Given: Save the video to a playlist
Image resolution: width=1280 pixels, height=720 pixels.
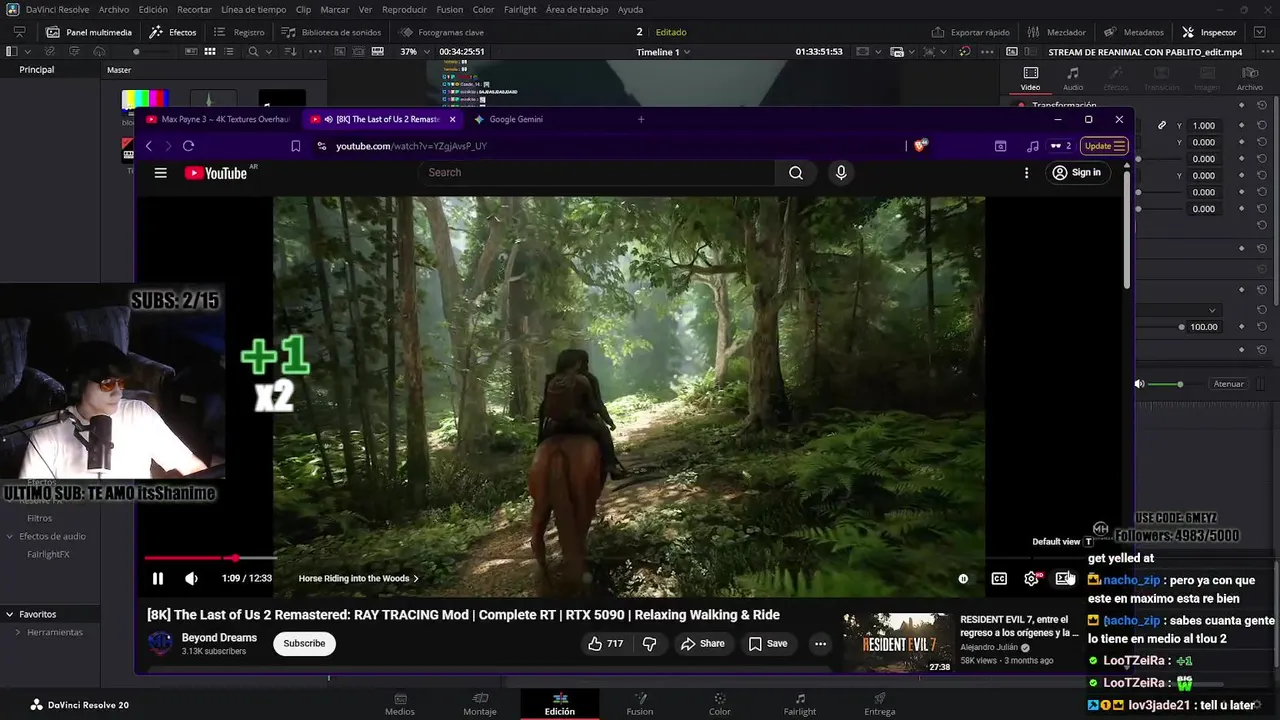Looking at the screenshot, I should 768,644.
